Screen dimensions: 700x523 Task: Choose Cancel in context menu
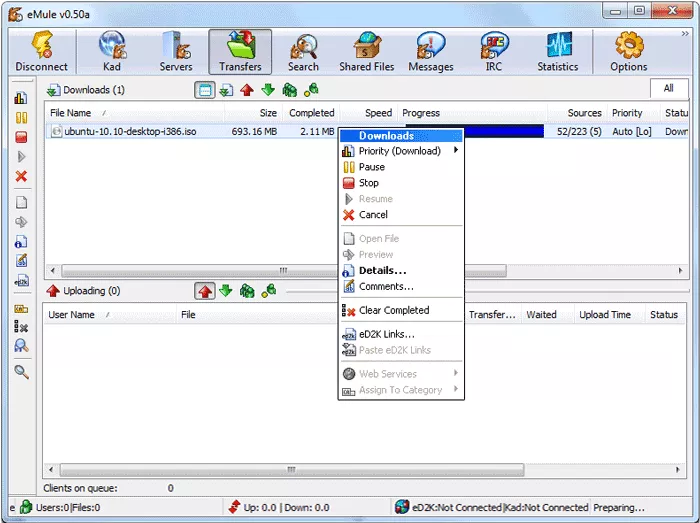pyautogui.click(x=400, y=215)
